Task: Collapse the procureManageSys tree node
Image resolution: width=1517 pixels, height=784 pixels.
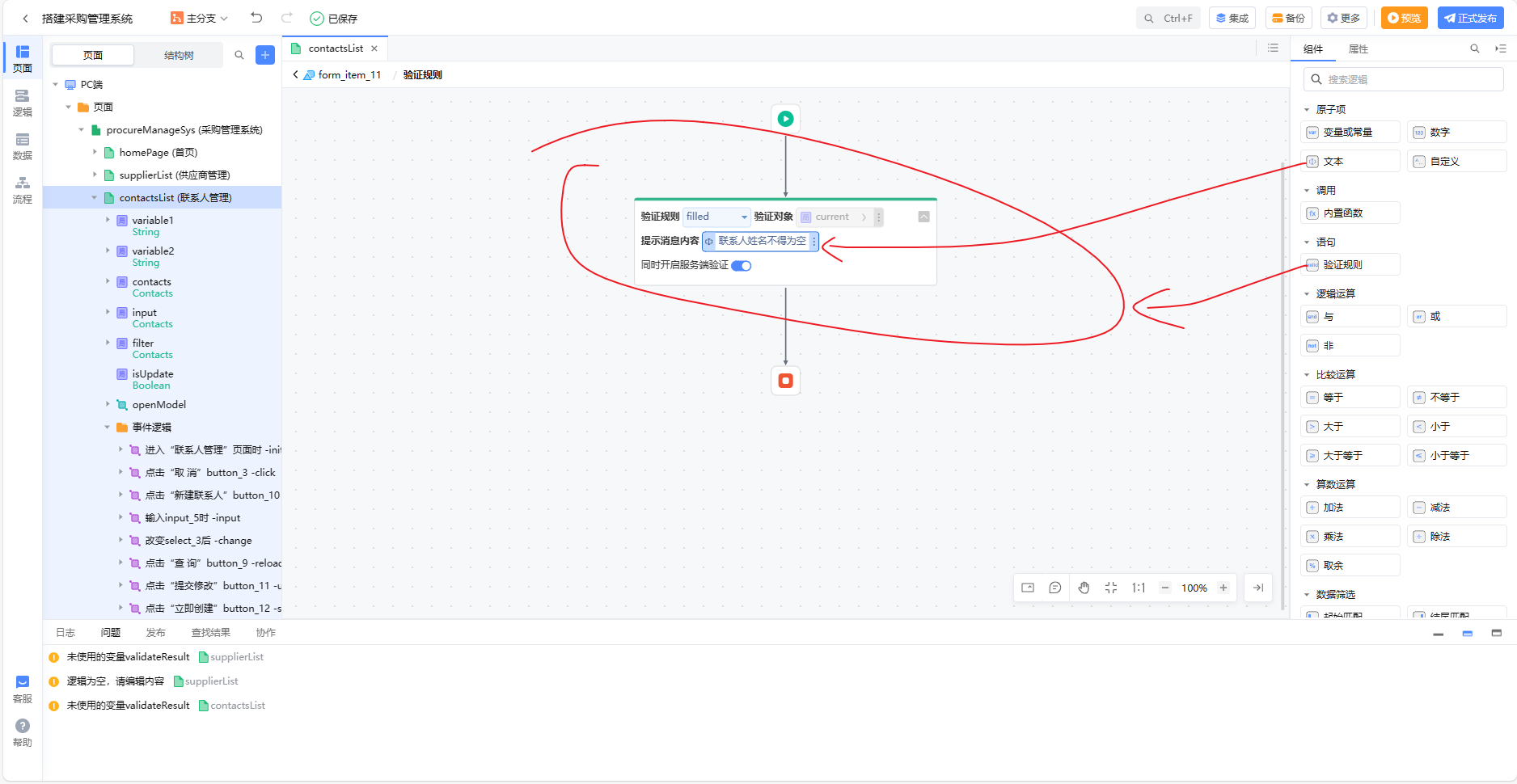Action: click(82, 129)
